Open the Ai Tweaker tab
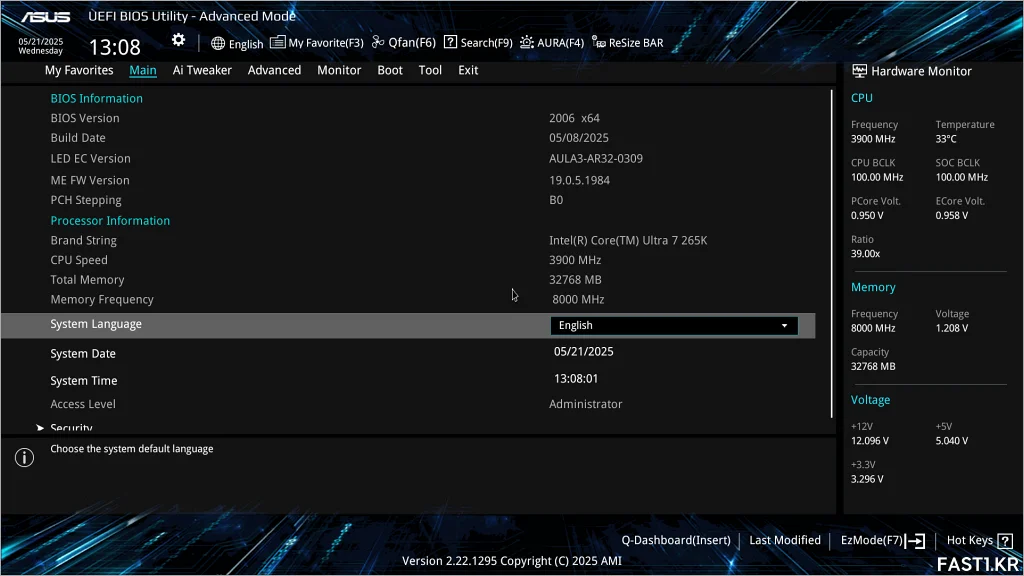Viewport: 1024px width, 576px height. [202, 70]
